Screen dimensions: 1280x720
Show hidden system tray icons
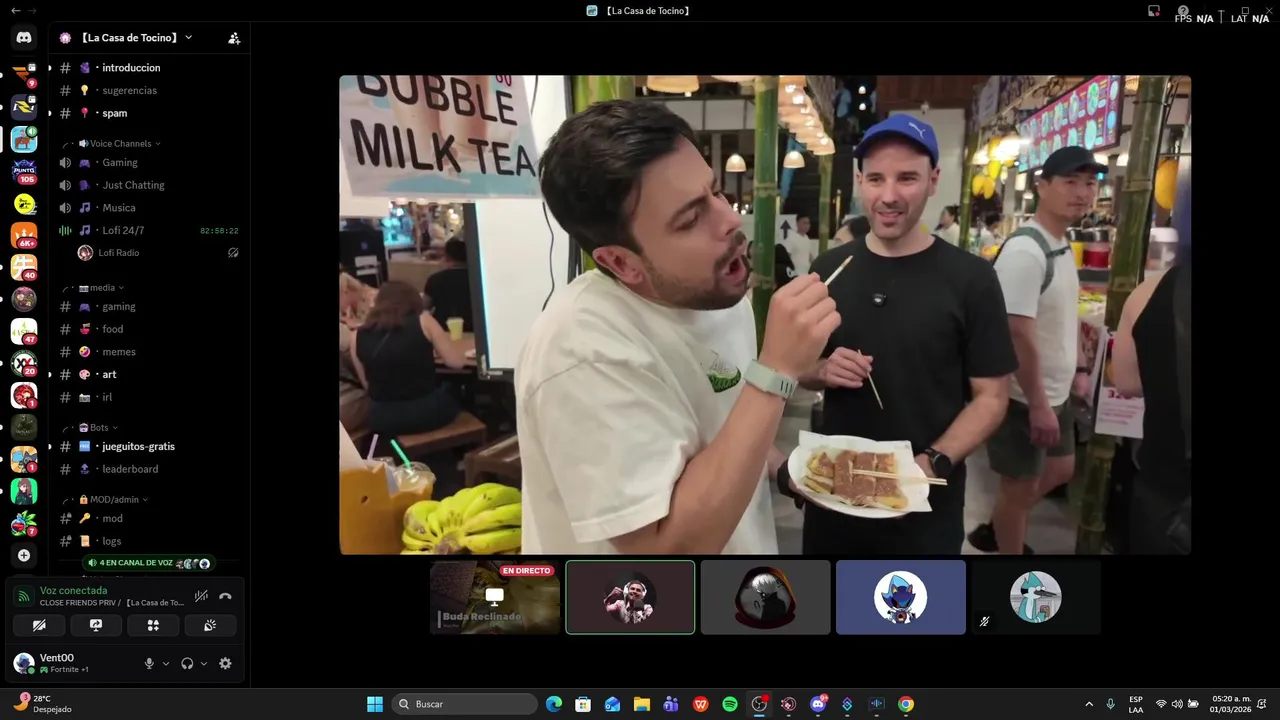click(x=1089, y=704)
